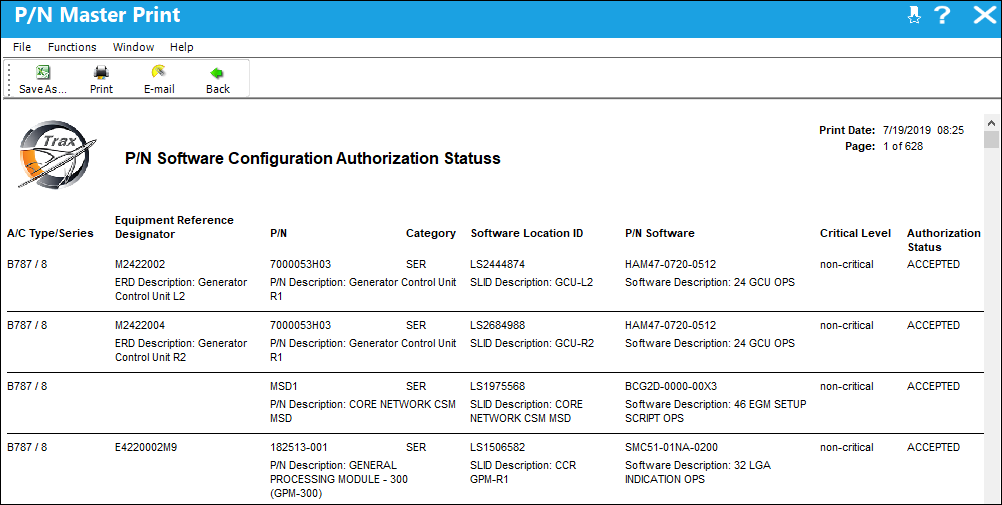Screen dimensions: 1002x505
Task: Click P/N Description CORE NETWORK CSM MSD
Action: [x=363, y=411]
